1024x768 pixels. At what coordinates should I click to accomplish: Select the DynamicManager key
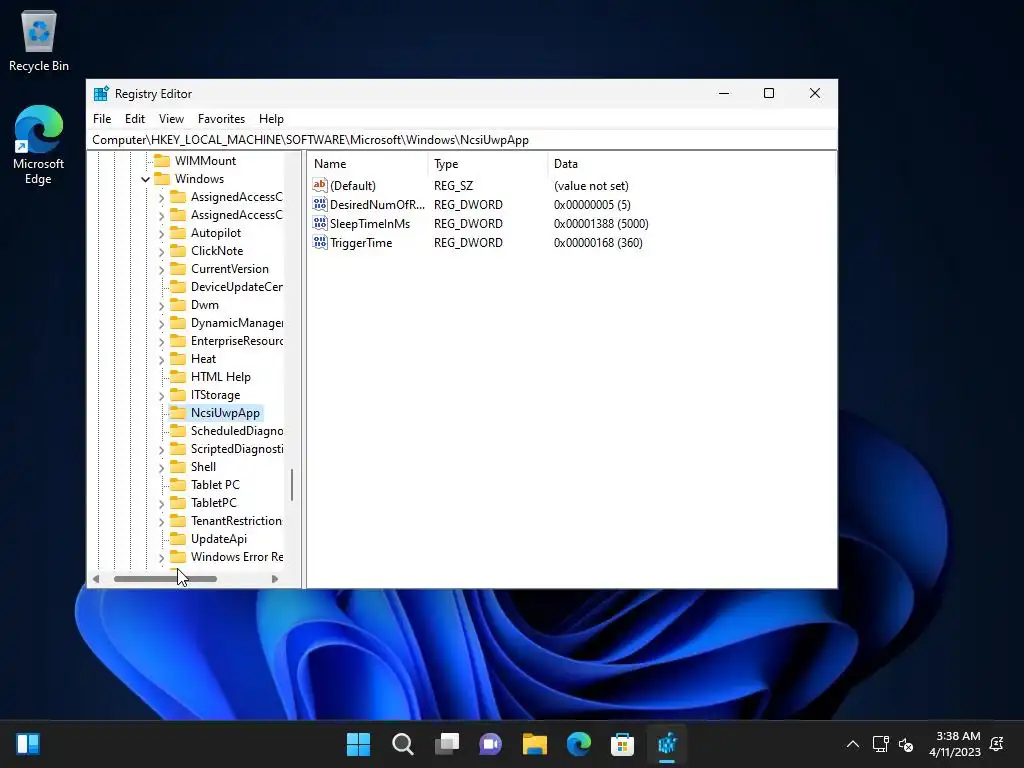click(x=236, y=323)
